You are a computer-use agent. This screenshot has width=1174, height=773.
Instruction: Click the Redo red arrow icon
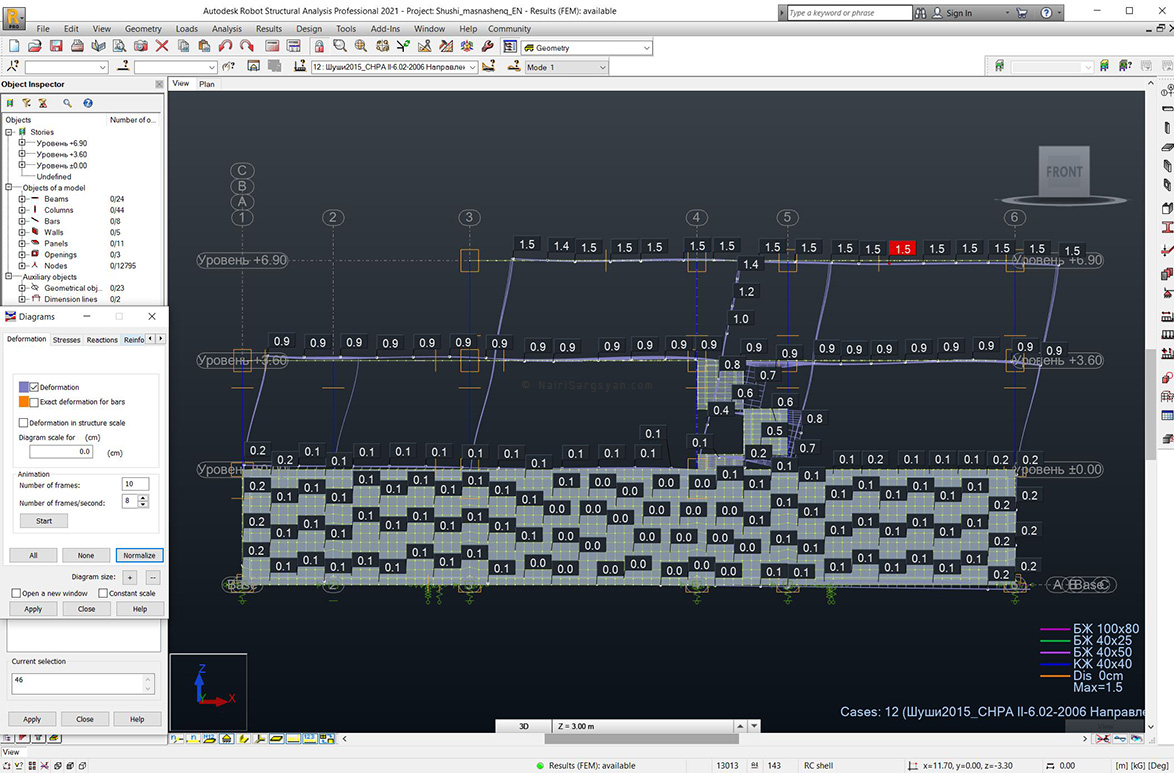246,46
